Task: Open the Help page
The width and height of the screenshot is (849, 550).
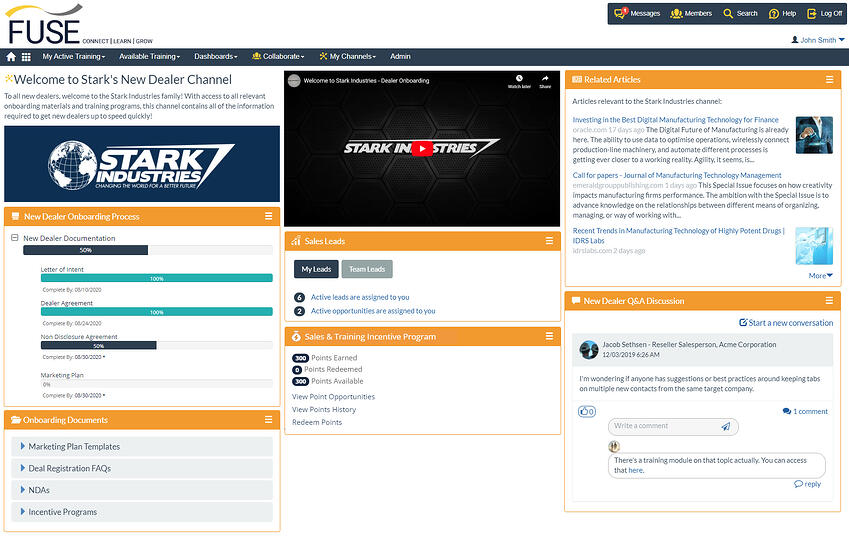Action: 782,14
